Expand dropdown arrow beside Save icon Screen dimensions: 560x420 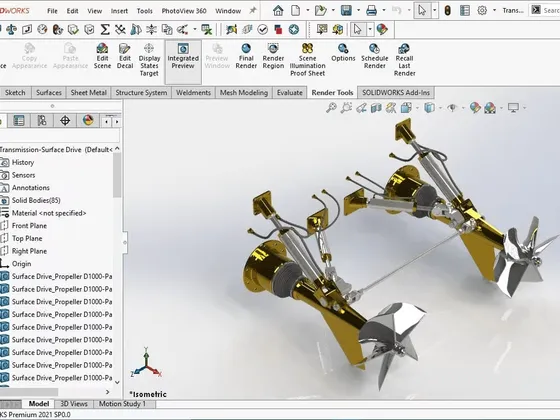358,10
